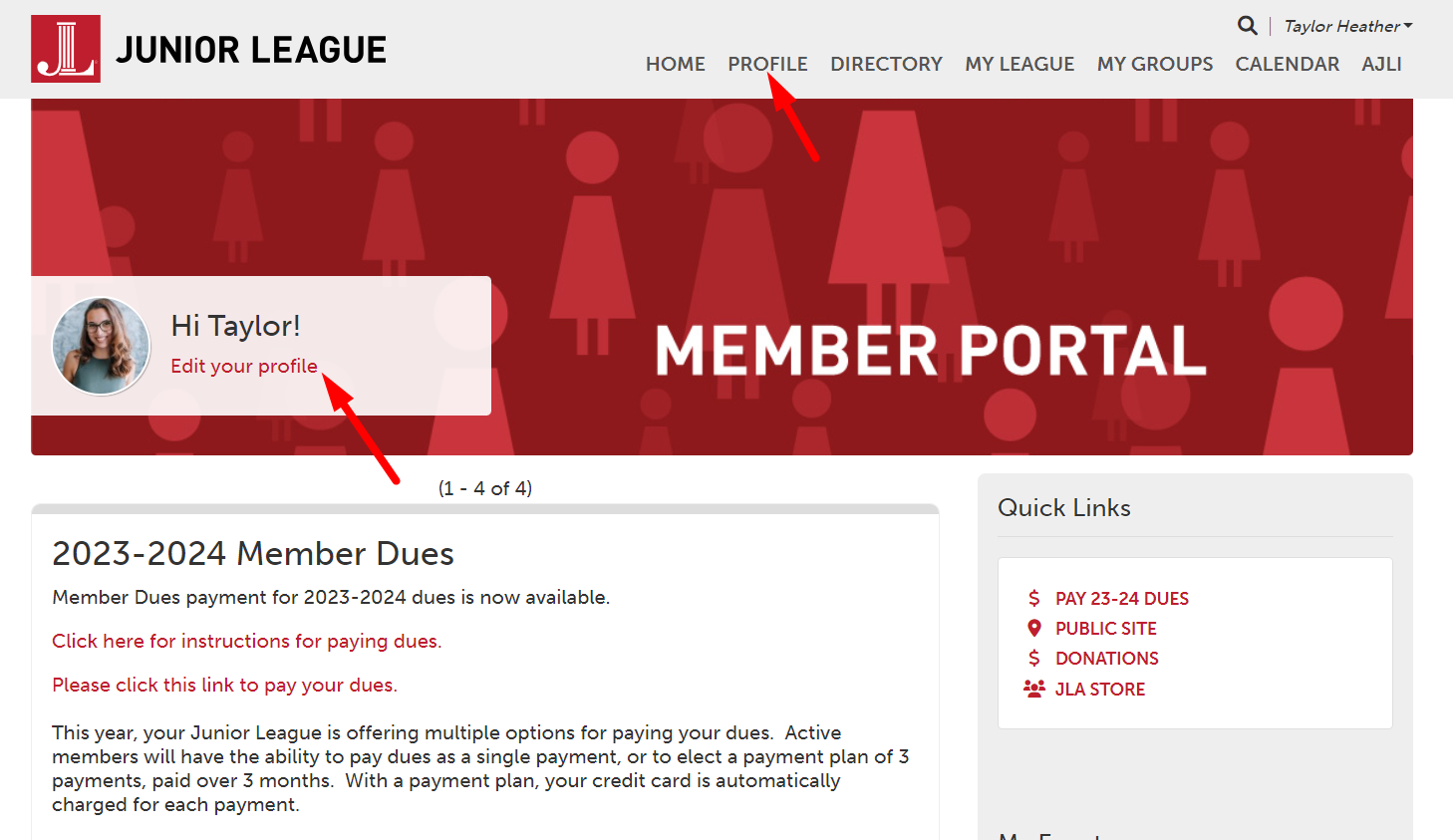Open instructions for paying dues link

pos(246,641)
